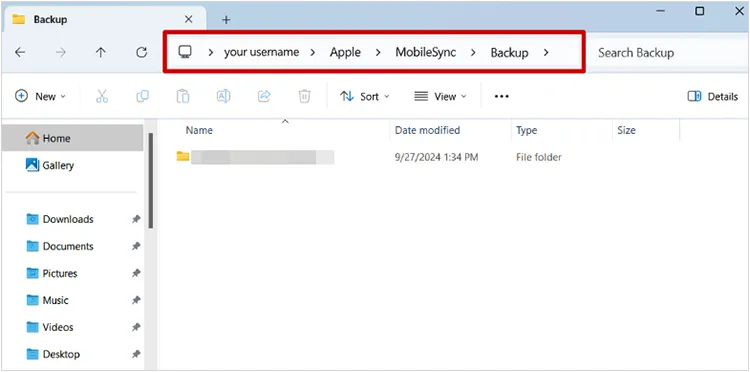Open Pictures in the sidebar
750x372 pixels.
tap(60, 274)
